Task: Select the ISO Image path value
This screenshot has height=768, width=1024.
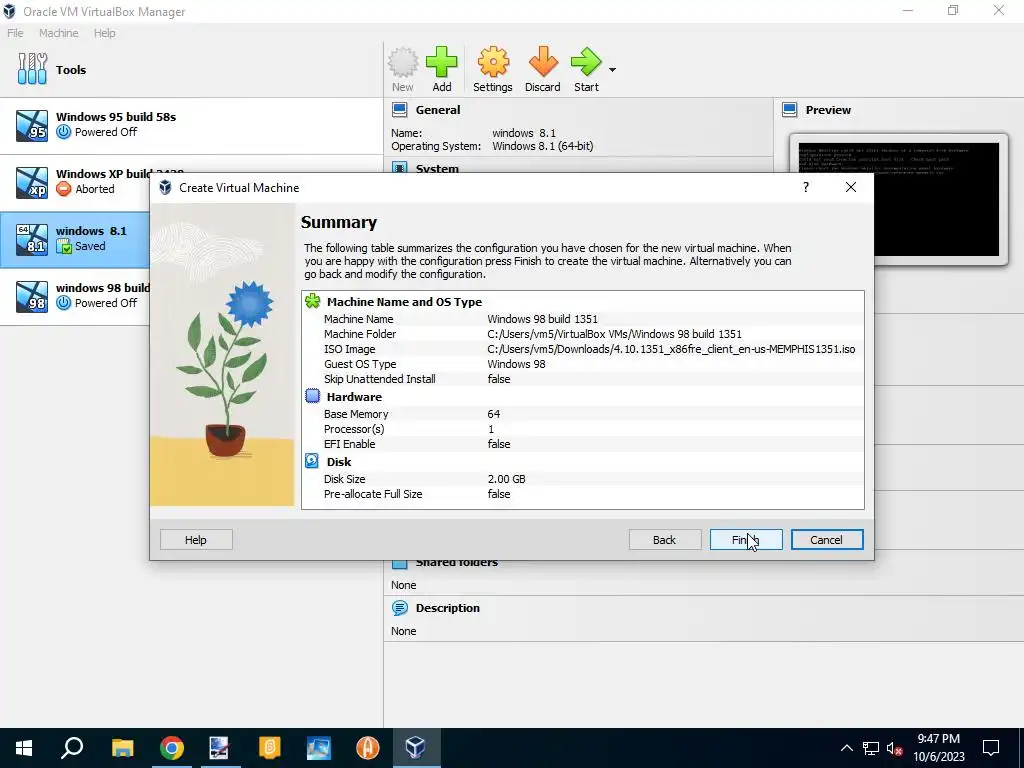Action: [671, 349]
